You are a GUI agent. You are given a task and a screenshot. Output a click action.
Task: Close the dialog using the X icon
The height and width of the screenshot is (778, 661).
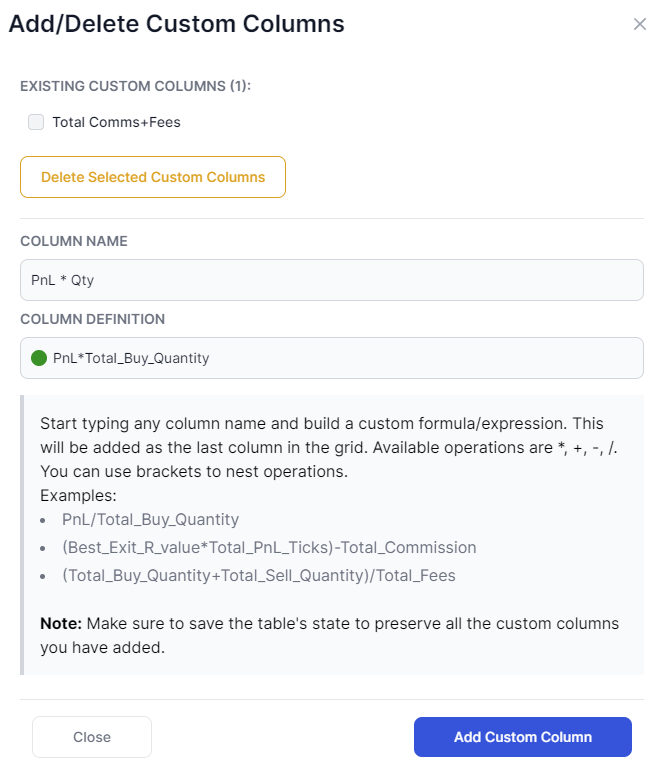point(640,24)
